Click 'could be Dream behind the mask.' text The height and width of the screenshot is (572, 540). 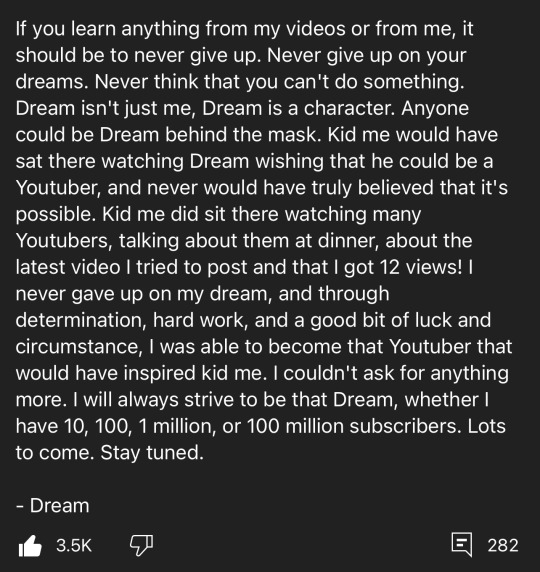pyautogui.click(x=168, y=135)
